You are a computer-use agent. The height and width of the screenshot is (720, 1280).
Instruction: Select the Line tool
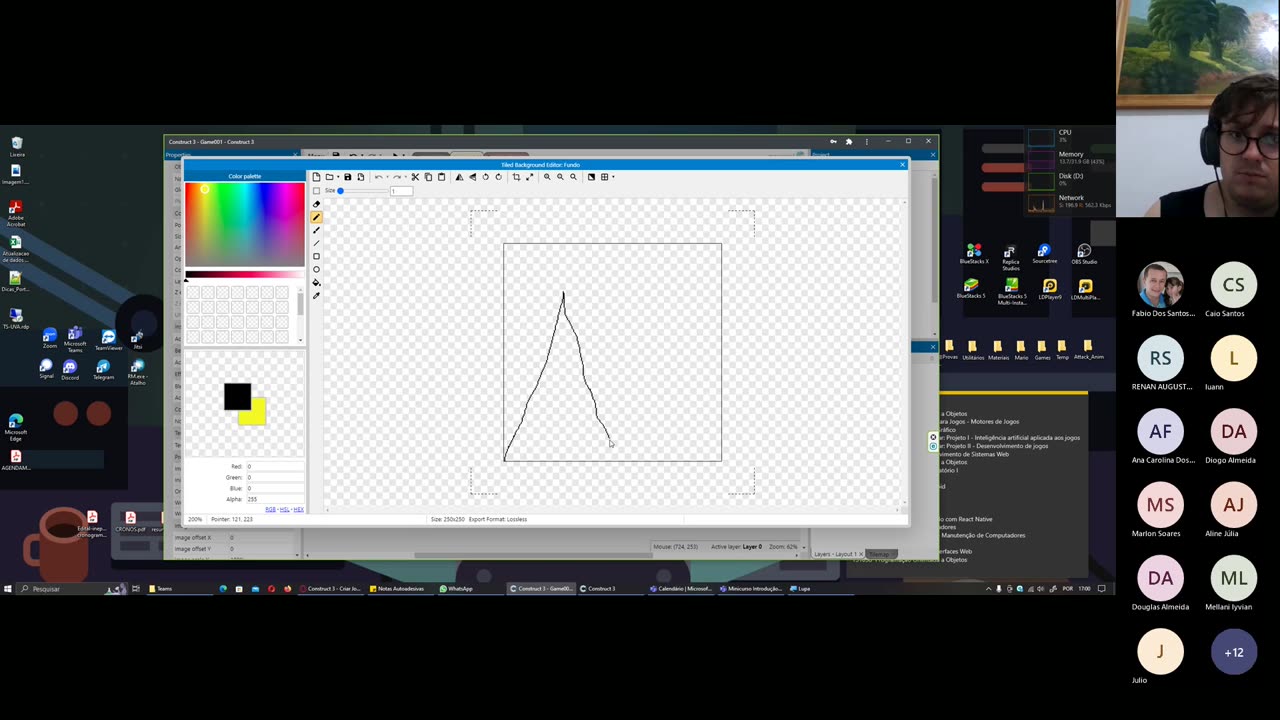(316, 243)
